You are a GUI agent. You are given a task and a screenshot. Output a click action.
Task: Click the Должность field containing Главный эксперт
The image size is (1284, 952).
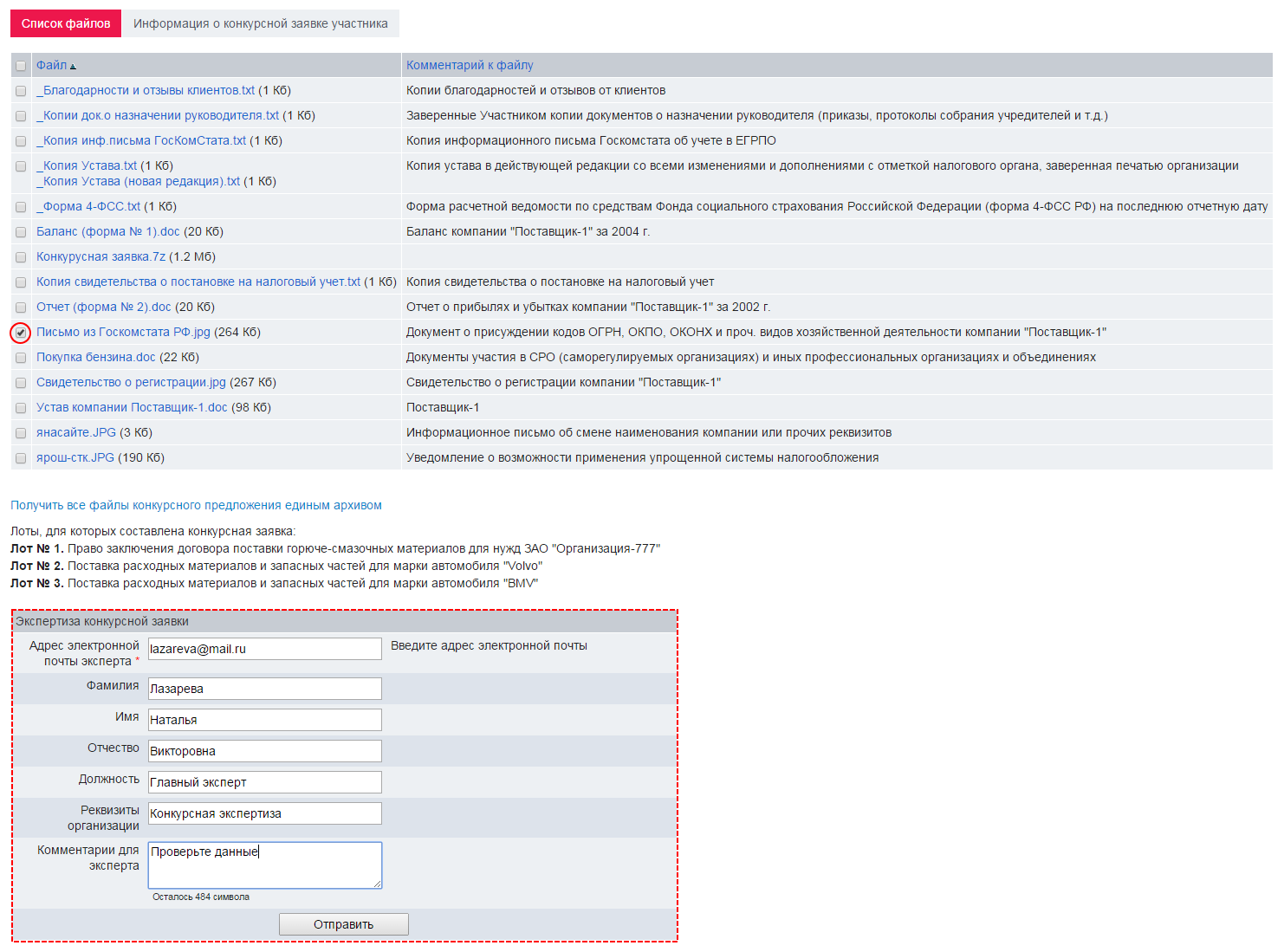tap(264, 782)
